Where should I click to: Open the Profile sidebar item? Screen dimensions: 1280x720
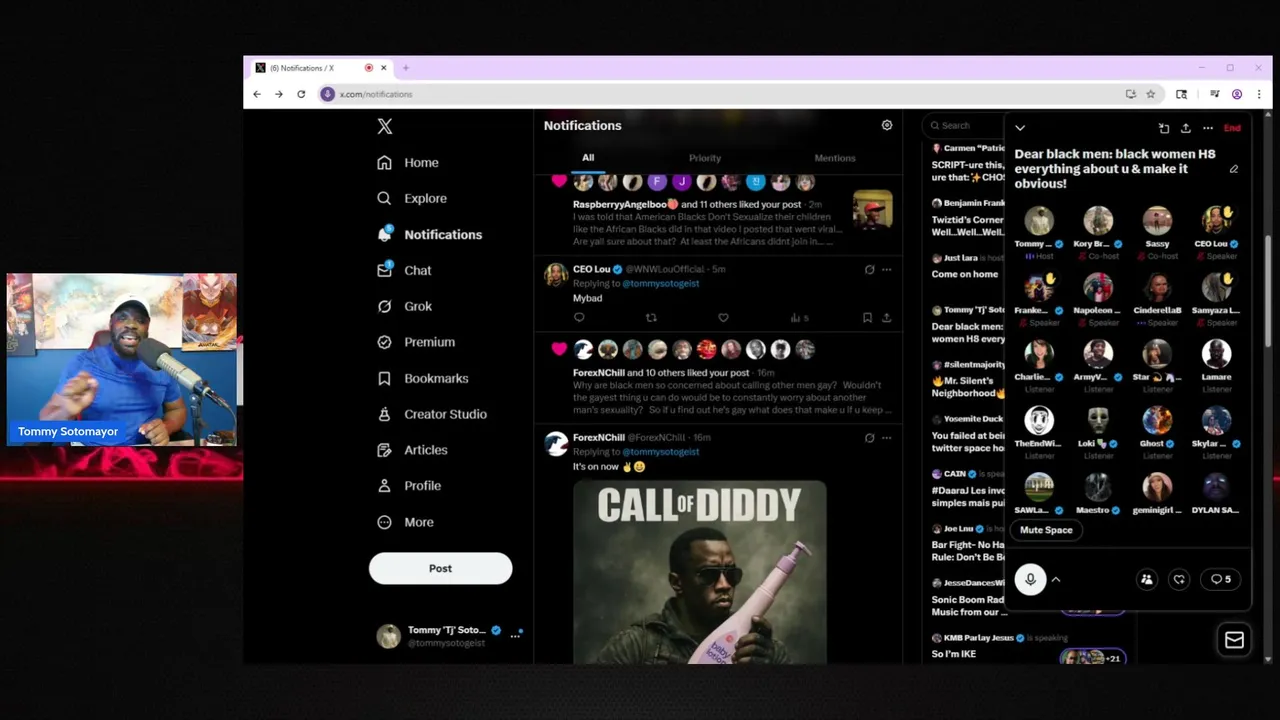coord(408,486)
